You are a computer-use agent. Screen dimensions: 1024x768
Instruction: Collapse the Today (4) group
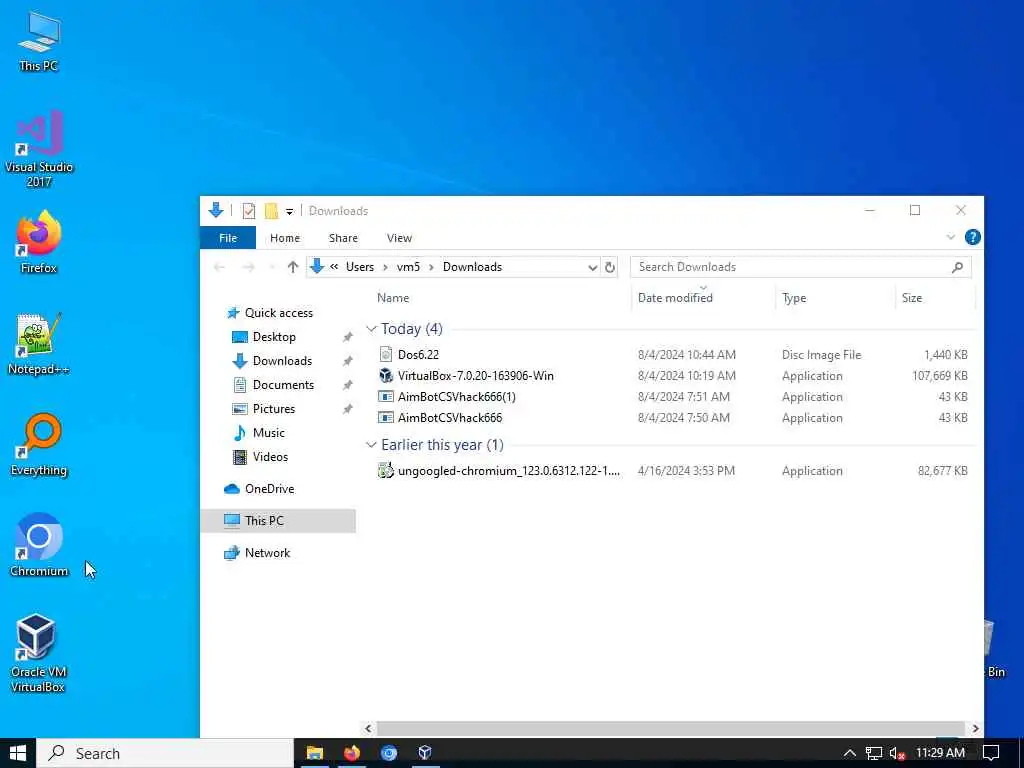(371, 329)
